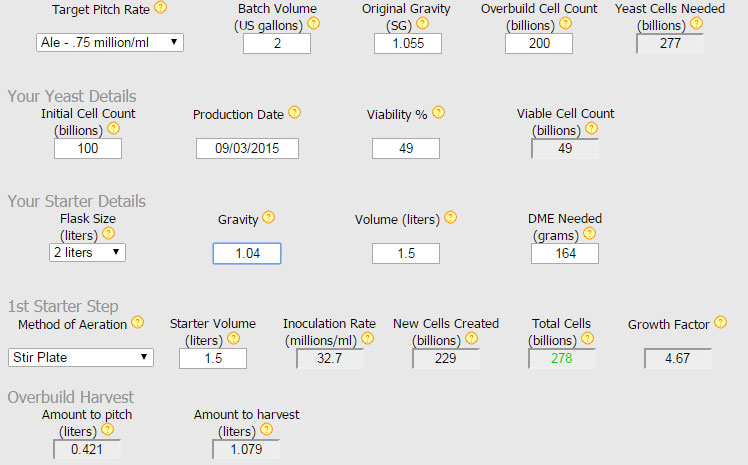Open the Flask Size dropdown

[x=87, y=252]
